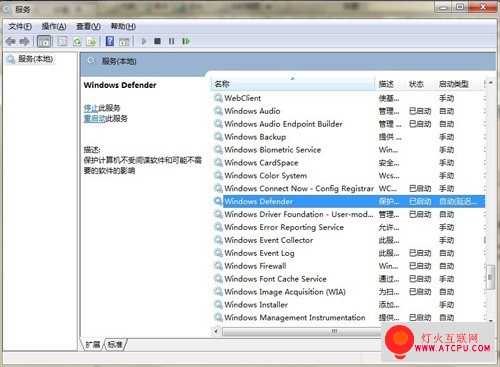Image resolution: width=500 pixels, height=367 pixels.
Task: Click the services icon in title bar
Action: (7, 10)
